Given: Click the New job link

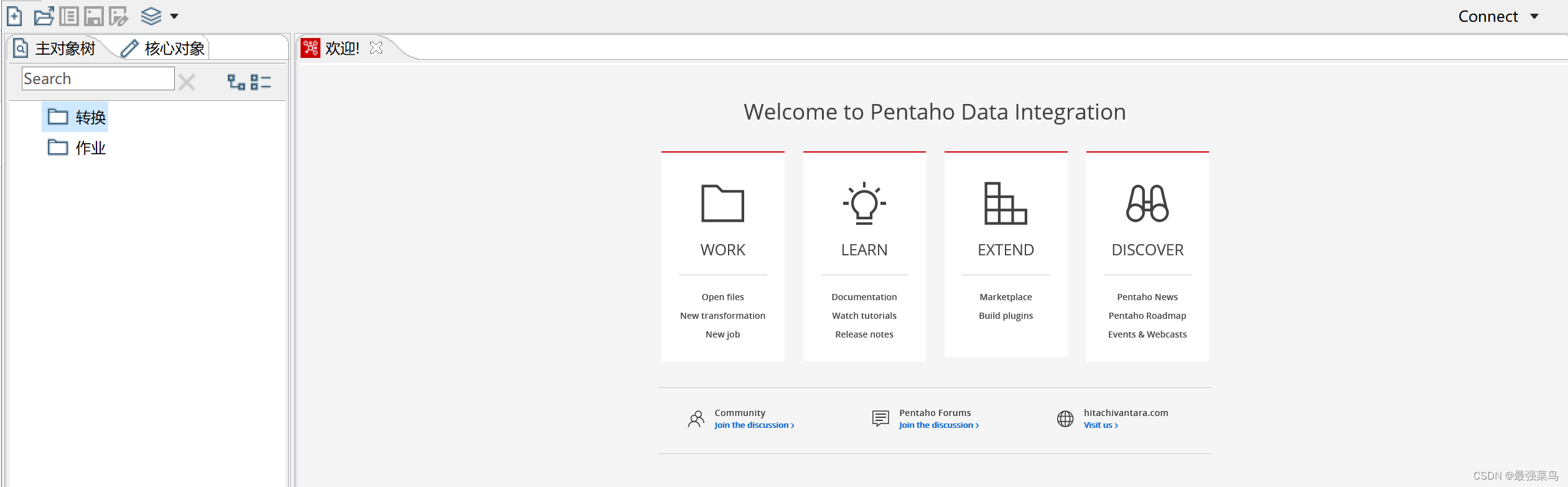Looking at the screenshot, I should coord(722,334).
